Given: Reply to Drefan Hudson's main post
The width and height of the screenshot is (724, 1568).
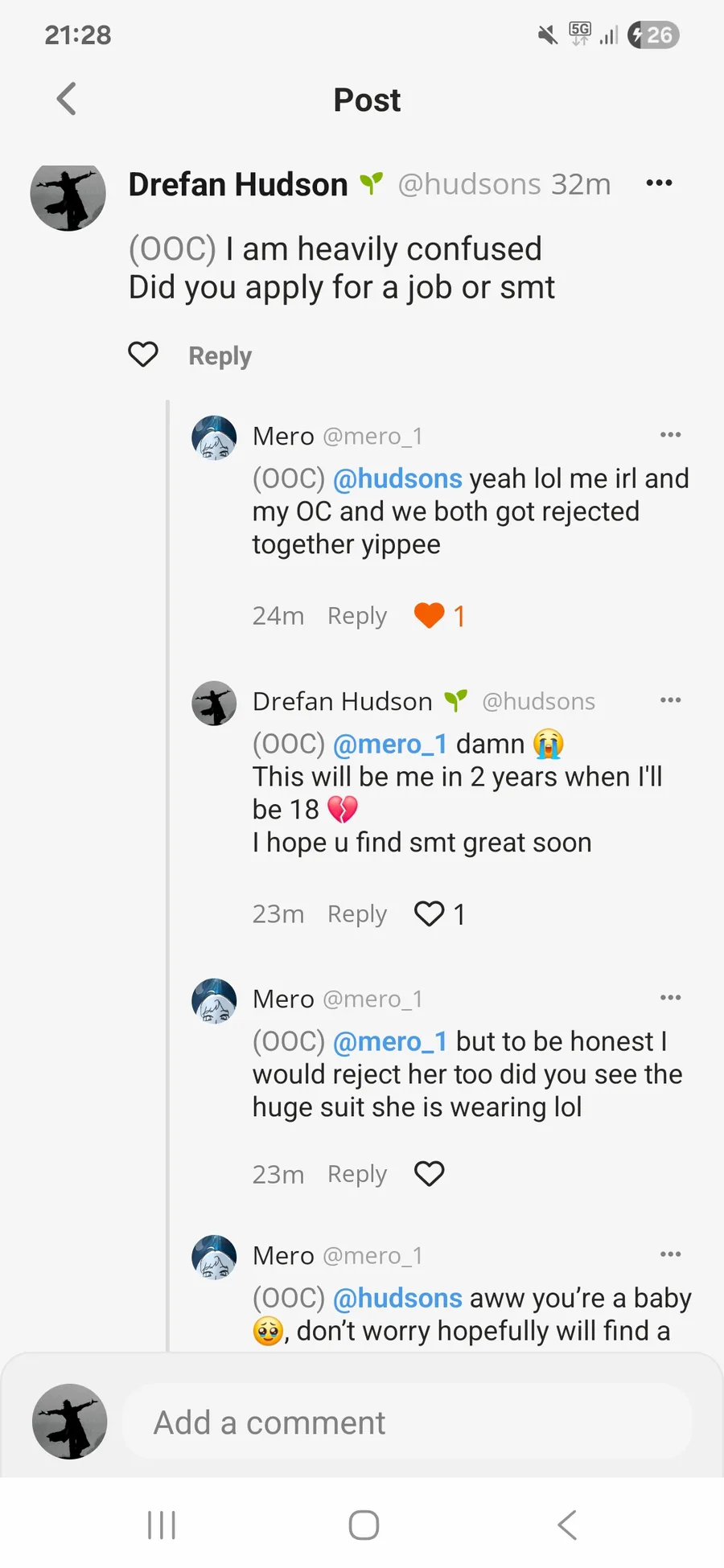Looking at the screenshot, I should (x=220, y=355).
